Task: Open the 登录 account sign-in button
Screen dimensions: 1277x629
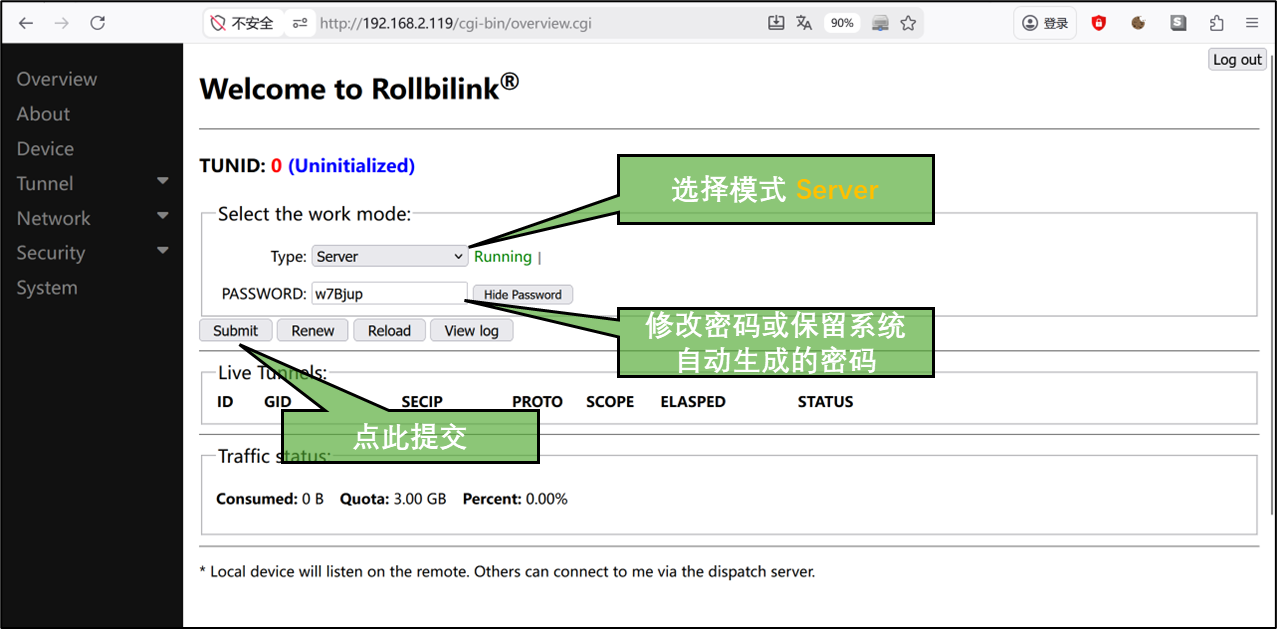Action: tap(1046, 23)
